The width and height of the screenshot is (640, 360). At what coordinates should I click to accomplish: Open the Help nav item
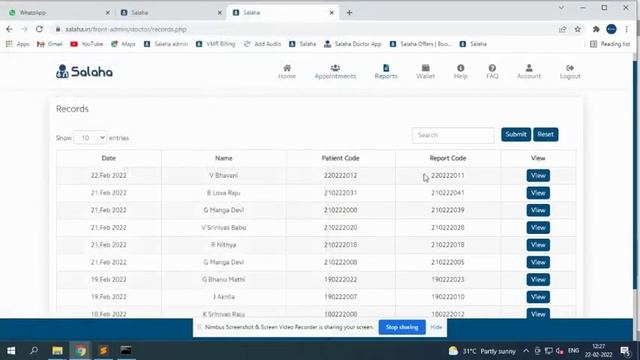pos(460,72)
